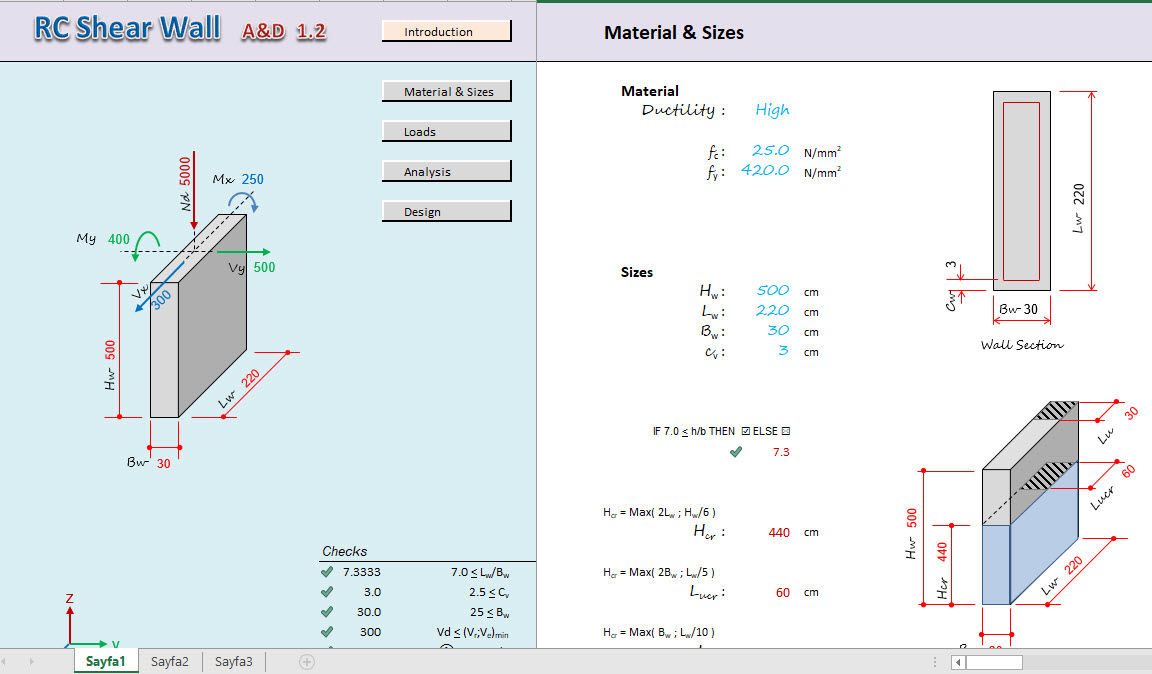Switch to the Sayfa3 sheet tab
This screenshot has width=1152, height=674.
click(x=234, y=661)
